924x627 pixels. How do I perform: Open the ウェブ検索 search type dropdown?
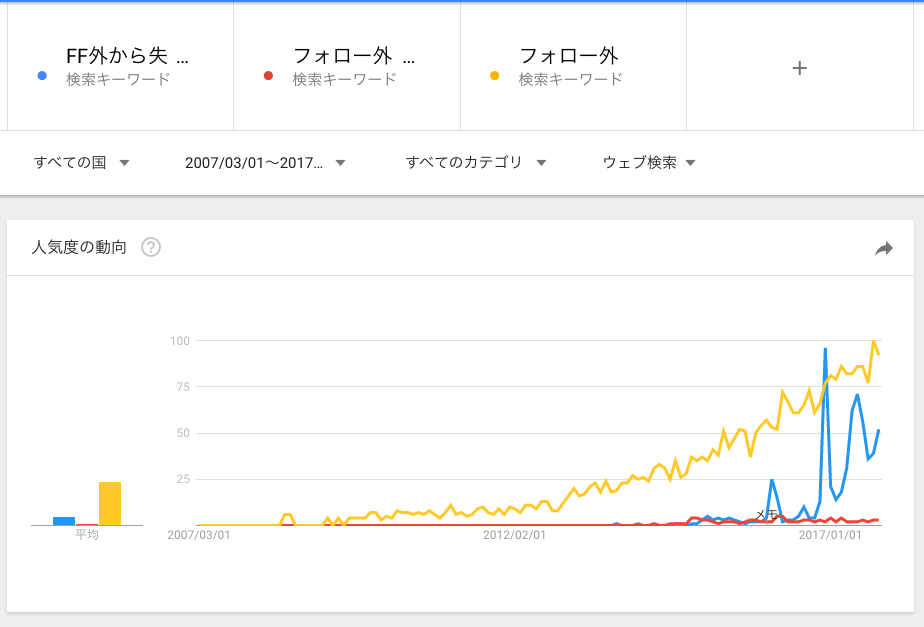click(x=649, y=163)
